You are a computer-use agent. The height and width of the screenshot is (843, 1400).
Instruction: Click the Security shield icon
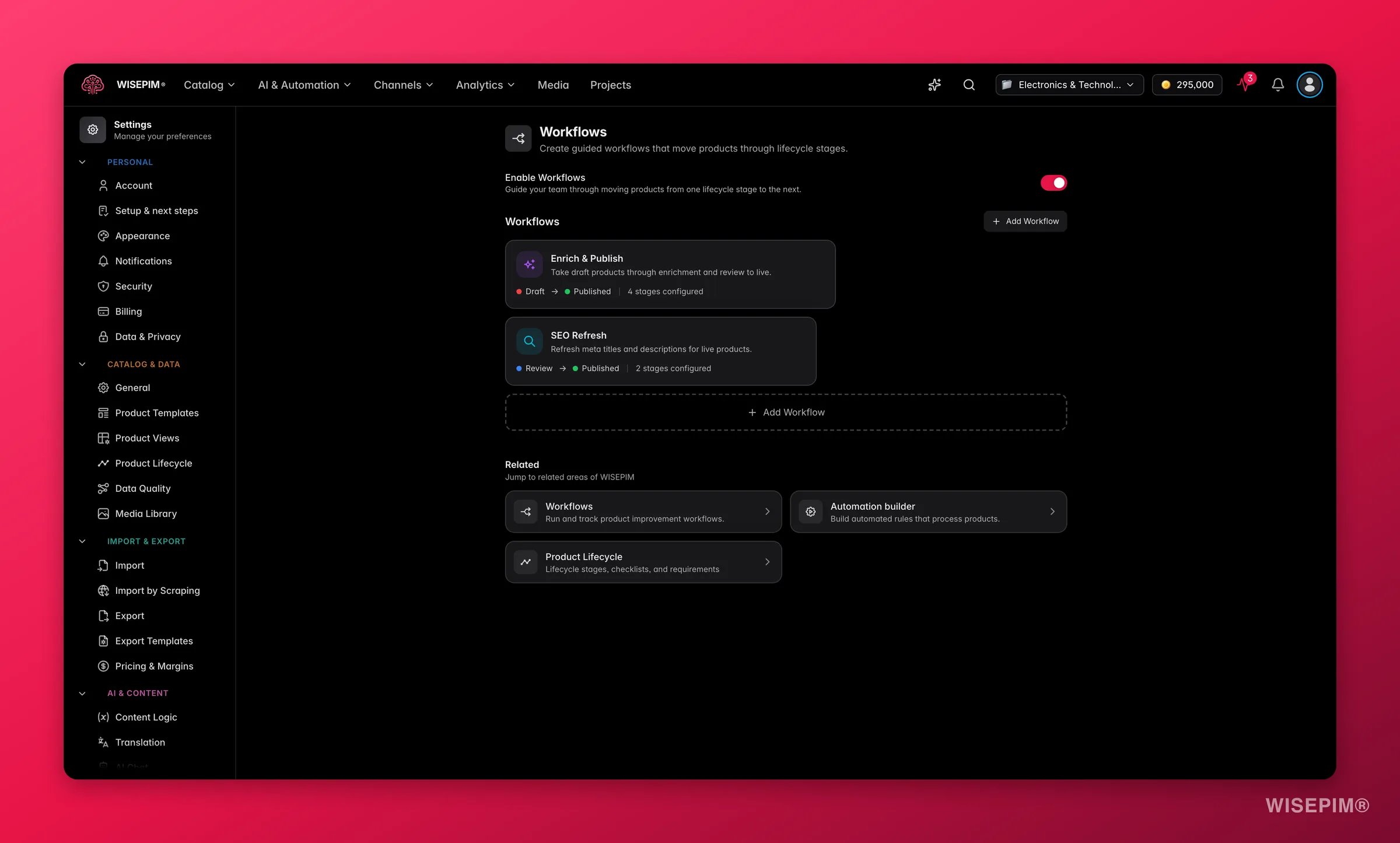click(103, 286)
